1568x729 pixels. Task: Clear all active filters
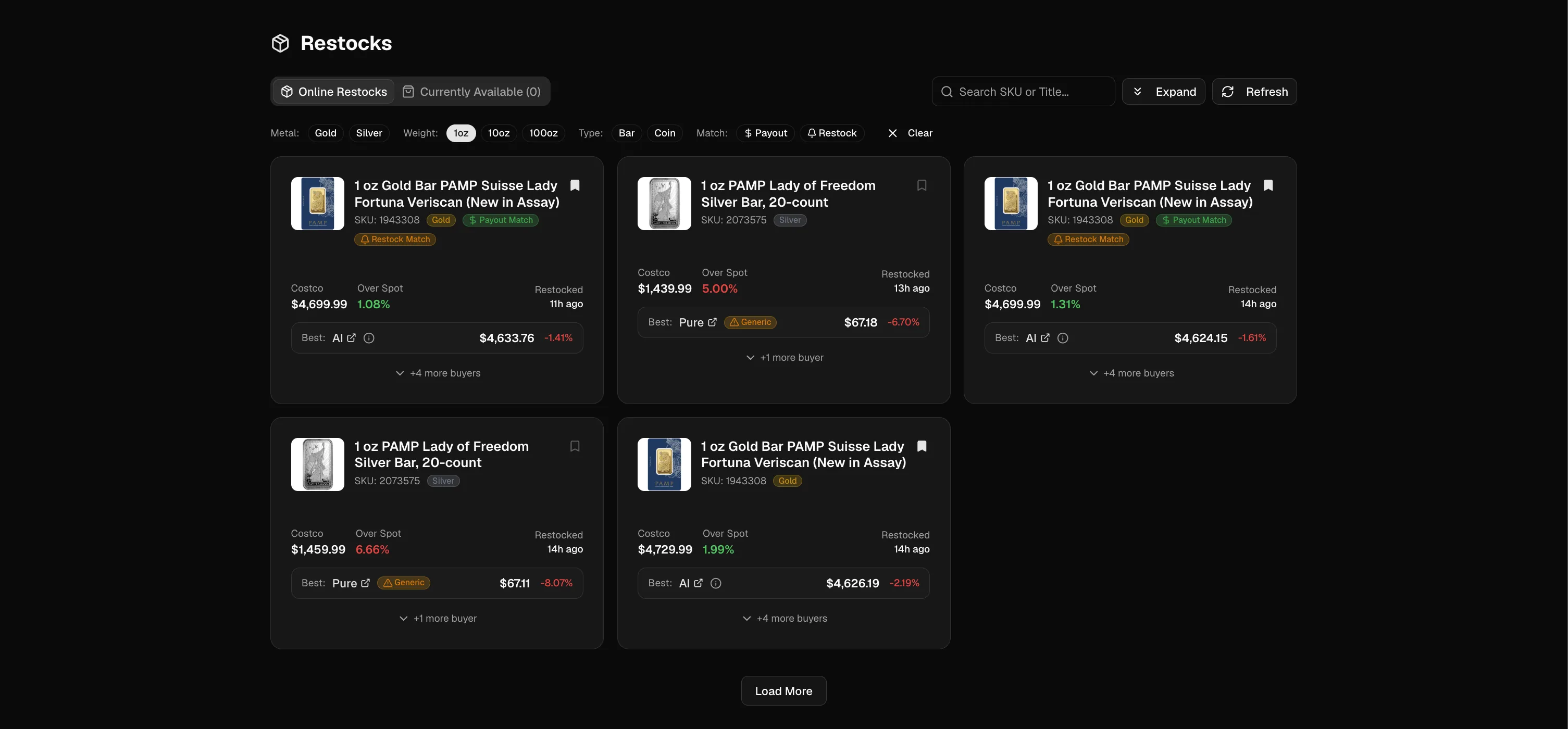pyautogui.click(x=910, y=133)
